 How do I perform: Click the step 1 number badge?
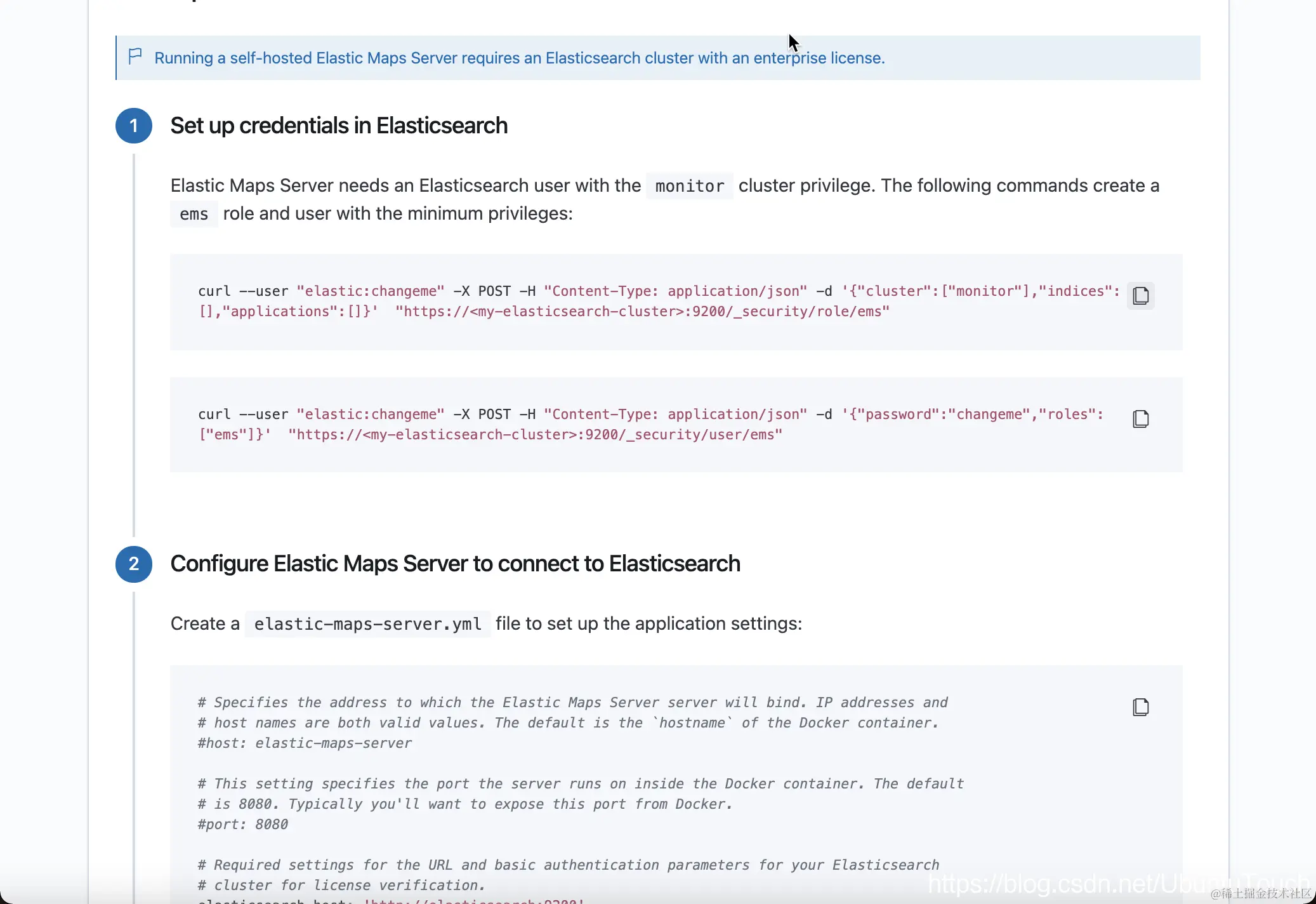[x=134, y=126]
